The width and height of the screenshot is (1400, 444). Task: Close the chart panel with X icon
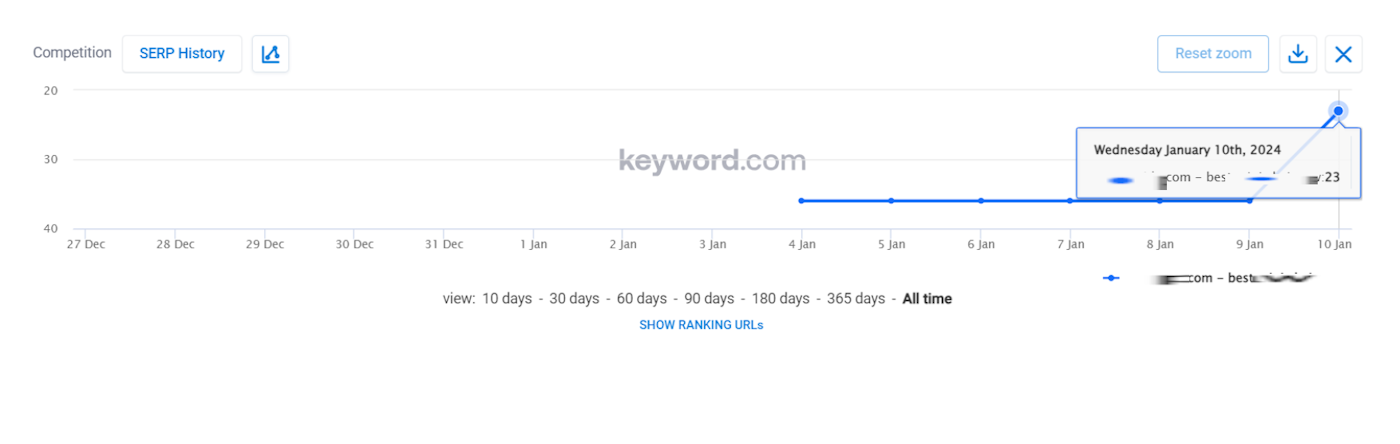coord(1343,54)
